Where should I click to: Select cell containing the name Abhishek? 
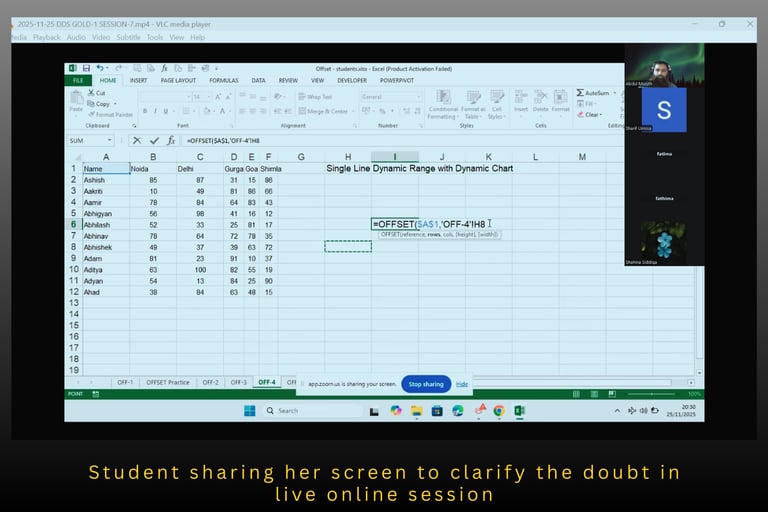click(106, 247)
